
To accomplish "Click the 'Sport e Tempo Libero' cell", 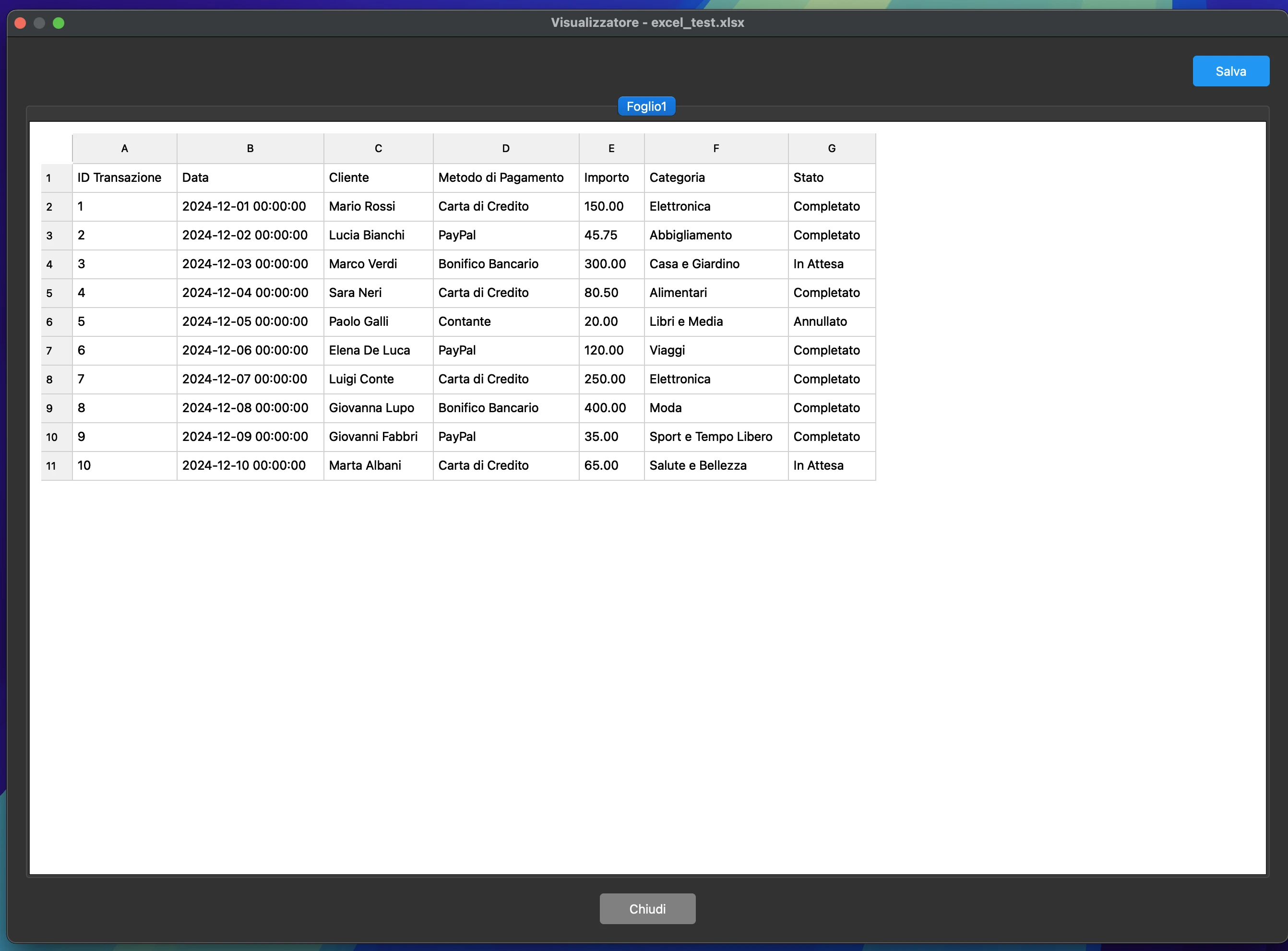I will 716,436.
